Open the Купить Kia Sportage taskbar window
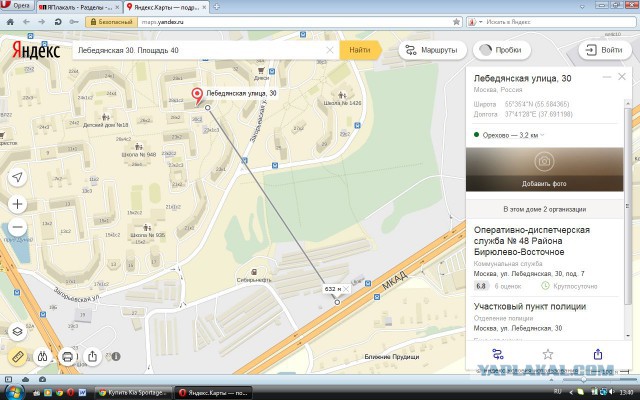The width and height of the screenshot is (640, 400). pos(133,393)
